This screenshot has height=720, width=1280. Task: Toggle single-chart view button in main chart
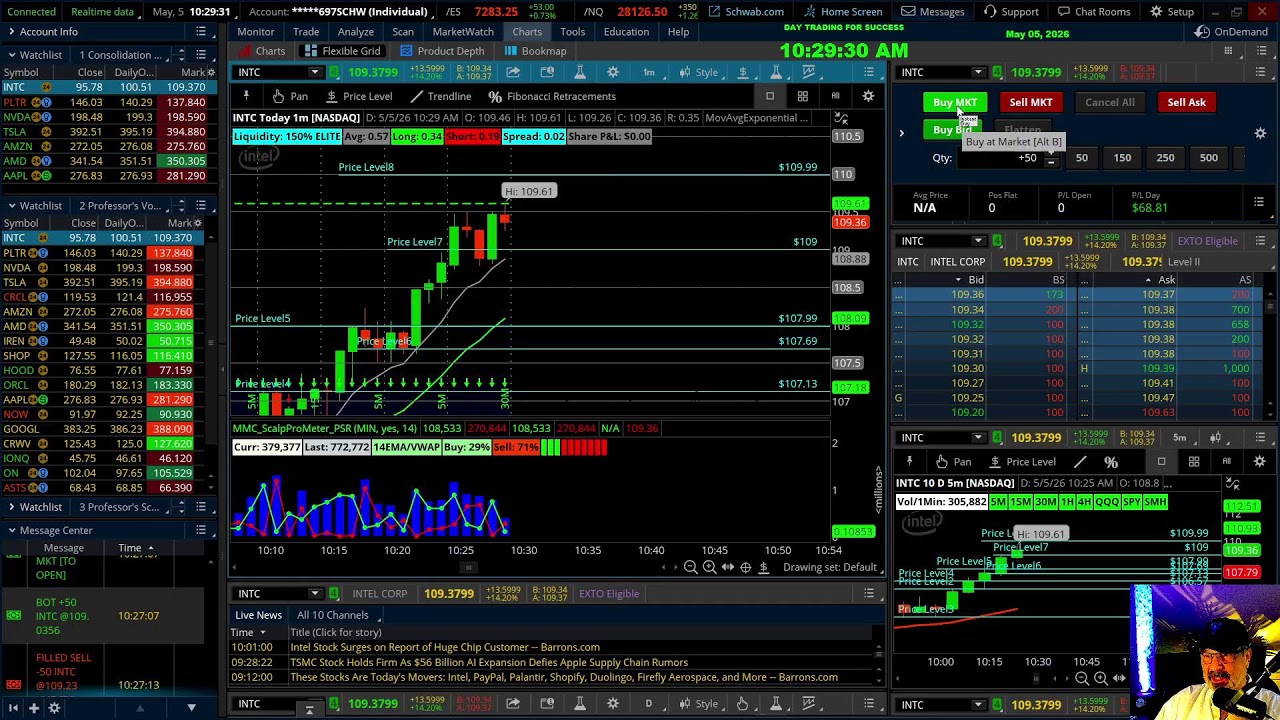click(770, 96)
